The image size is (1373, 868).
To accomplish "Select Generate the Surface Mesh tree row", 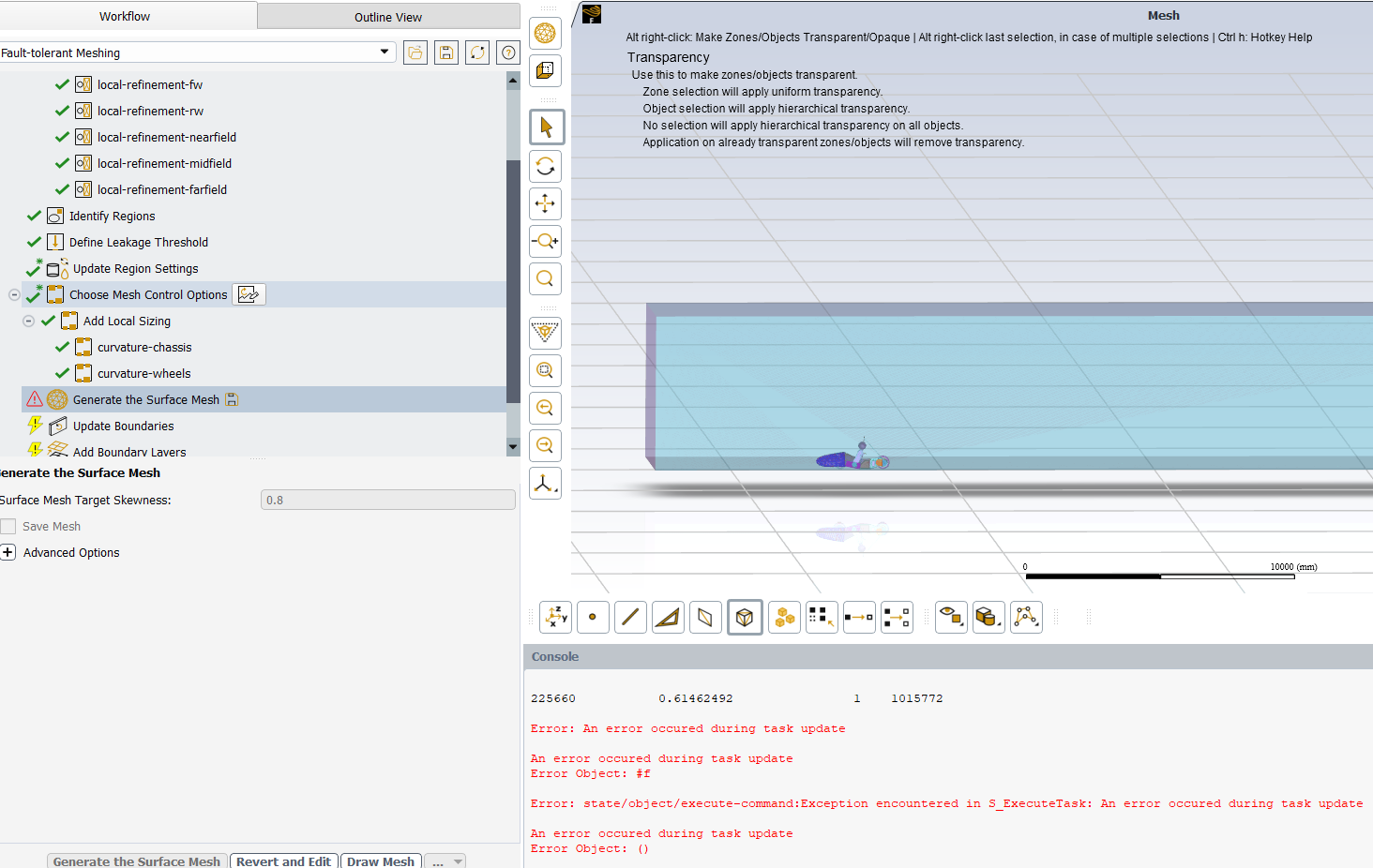I will tap(264, 399).
